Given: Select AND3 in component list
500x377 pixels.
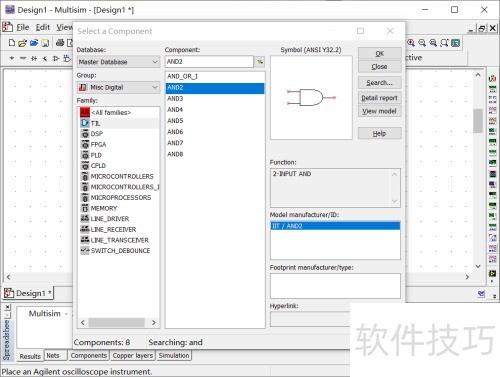Looking at the screenshot, I should coord(215,99).
